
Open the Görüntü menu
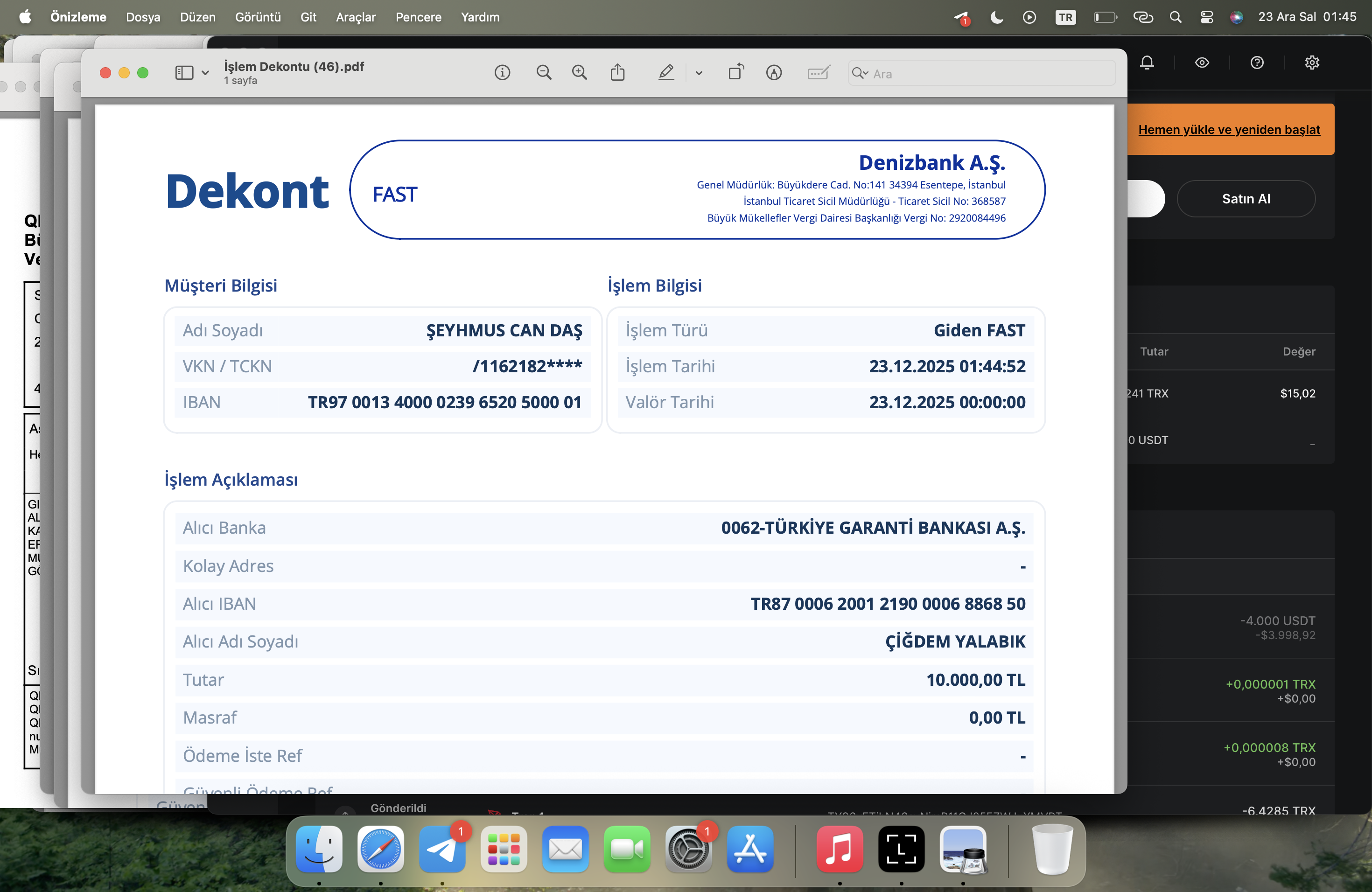click(258, 17)
